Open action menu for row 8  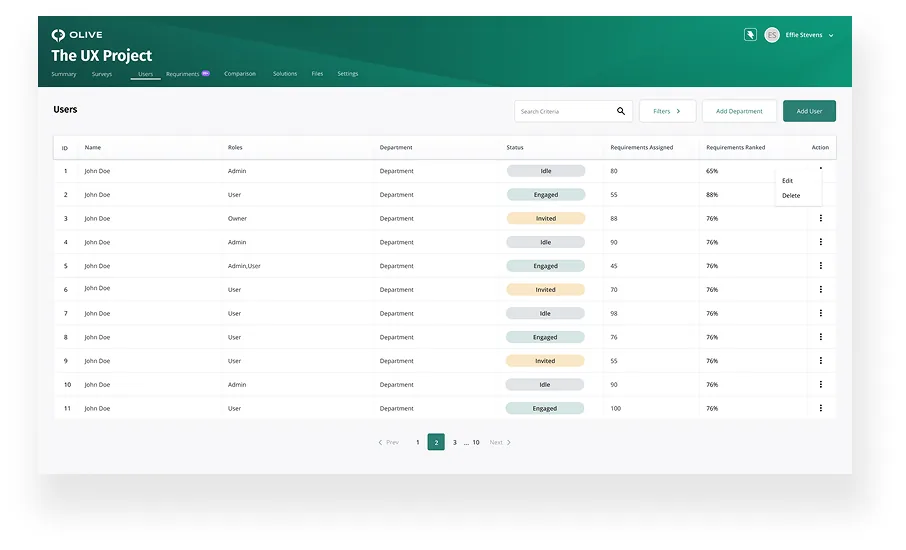coord(820,337)
